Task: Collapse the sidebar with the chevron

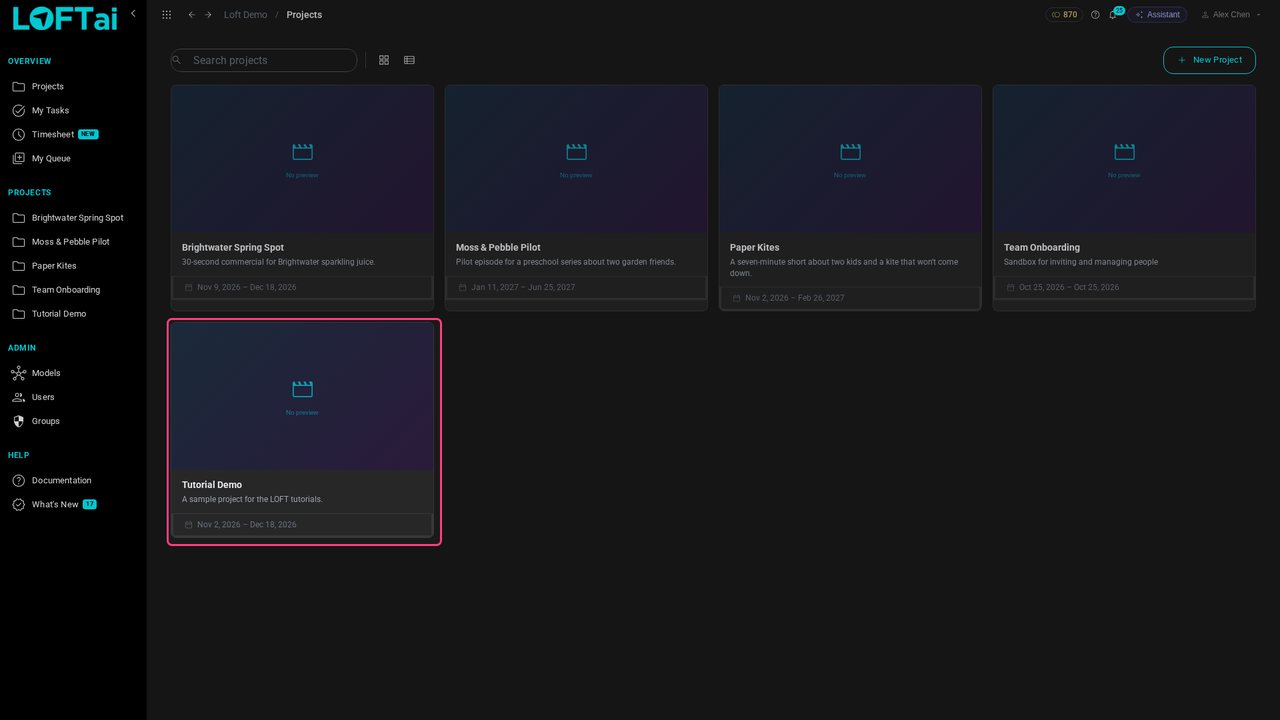Action: [133, 14]
